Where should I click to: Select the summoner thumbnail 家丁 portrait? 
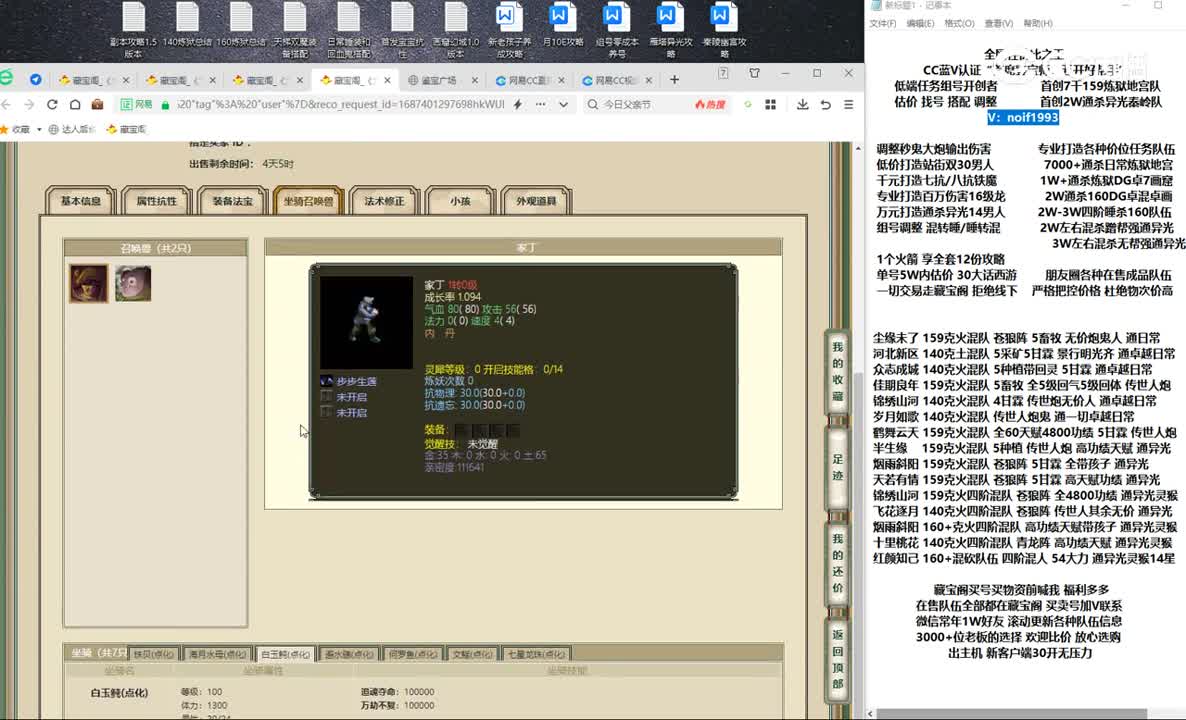pyautogui.click(x=89, y=283)
